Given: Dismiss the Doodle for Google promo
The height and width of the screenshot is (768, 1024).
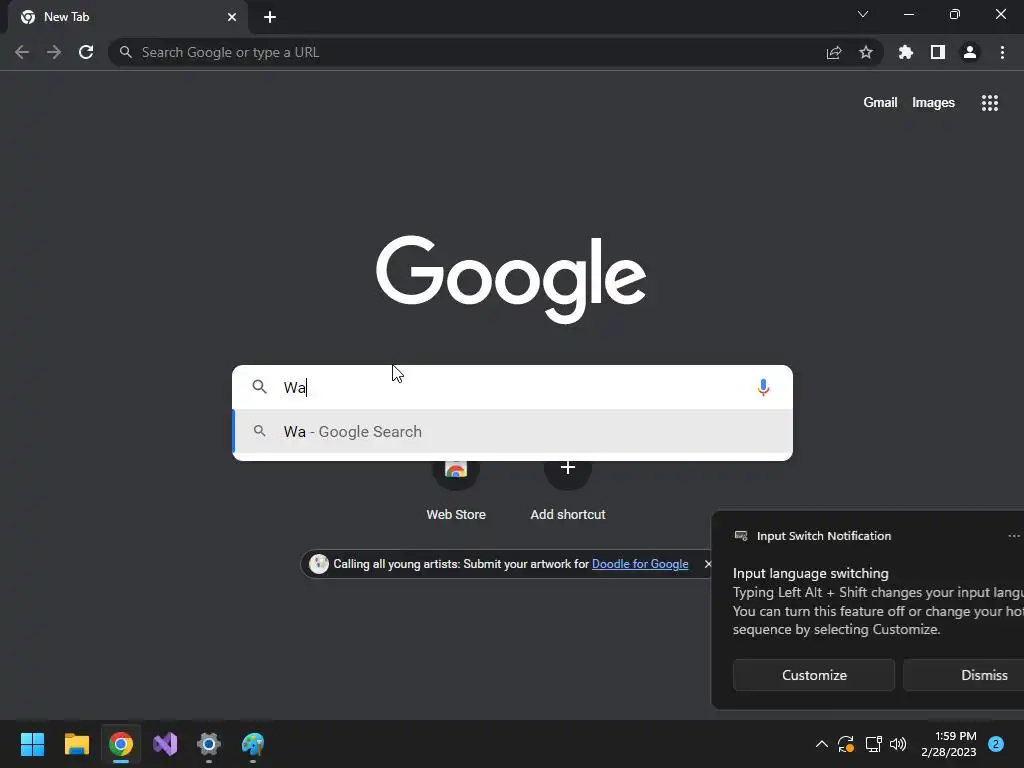Looking at the screenshot, I should pyautogui.click(x=707, y=564).
